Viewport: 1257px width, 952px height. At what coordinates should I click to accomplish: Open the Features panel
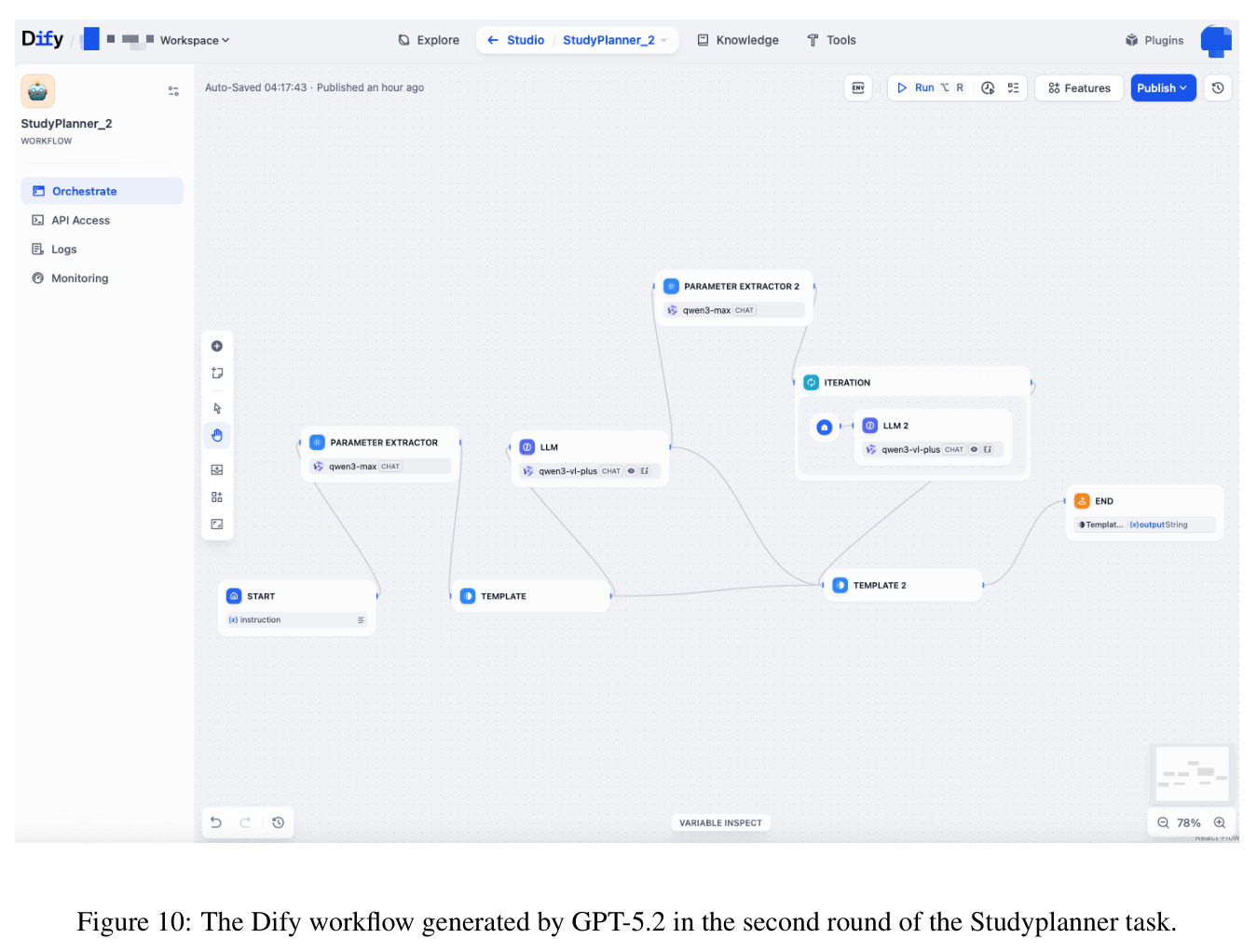coord(1079,88)
